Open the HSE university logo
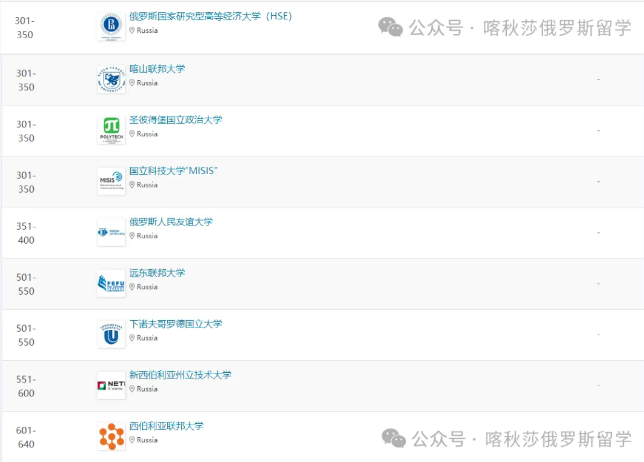 [x=111, y=27]
